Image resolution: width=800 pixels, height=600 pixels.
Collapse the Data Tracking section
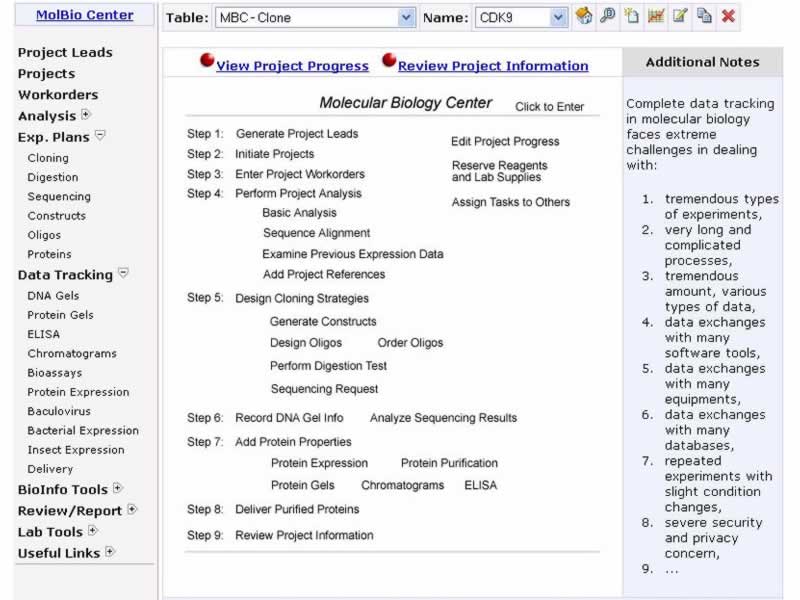[123, 273]
